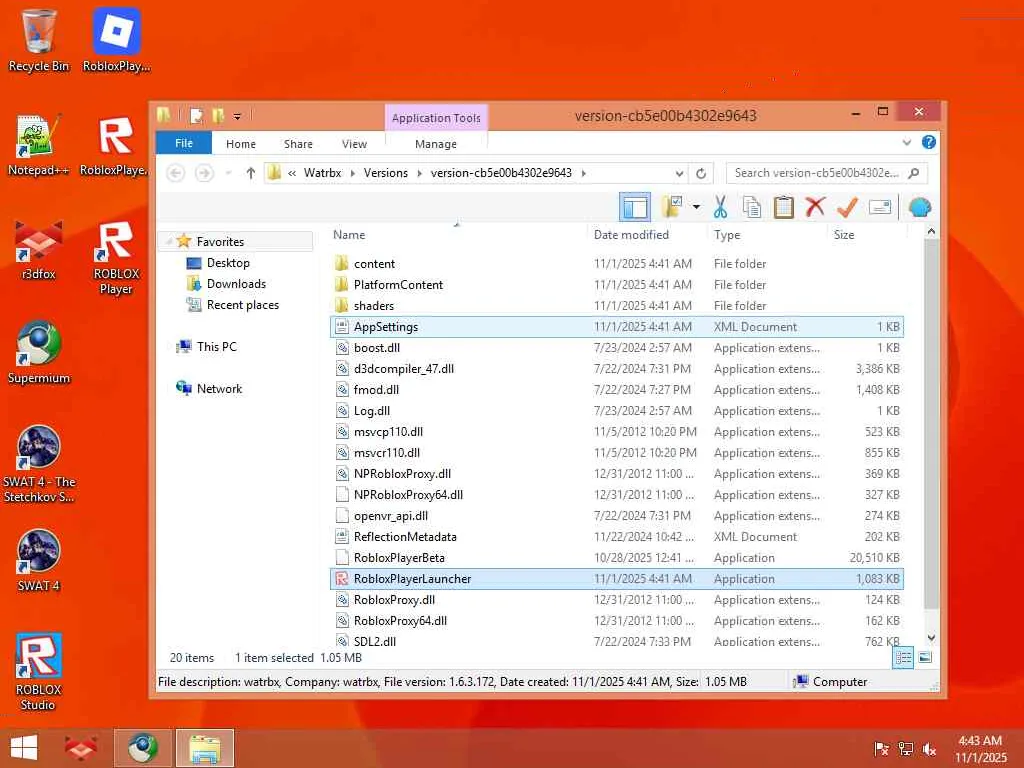Image resolution: width=1024 pixels, height=768 pixels.
Task: Expand the address bar history dropdown
Action: click(679, 173)
